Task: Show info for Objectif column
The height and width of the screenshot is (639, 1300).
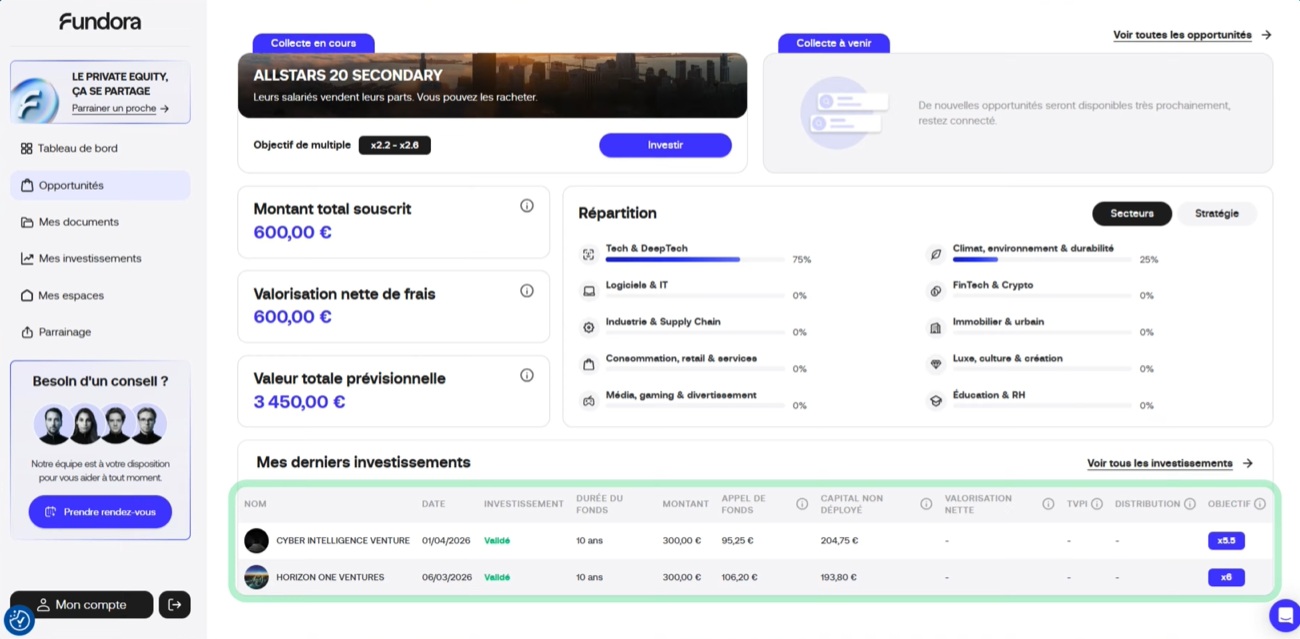Action: coord(1260,504)
